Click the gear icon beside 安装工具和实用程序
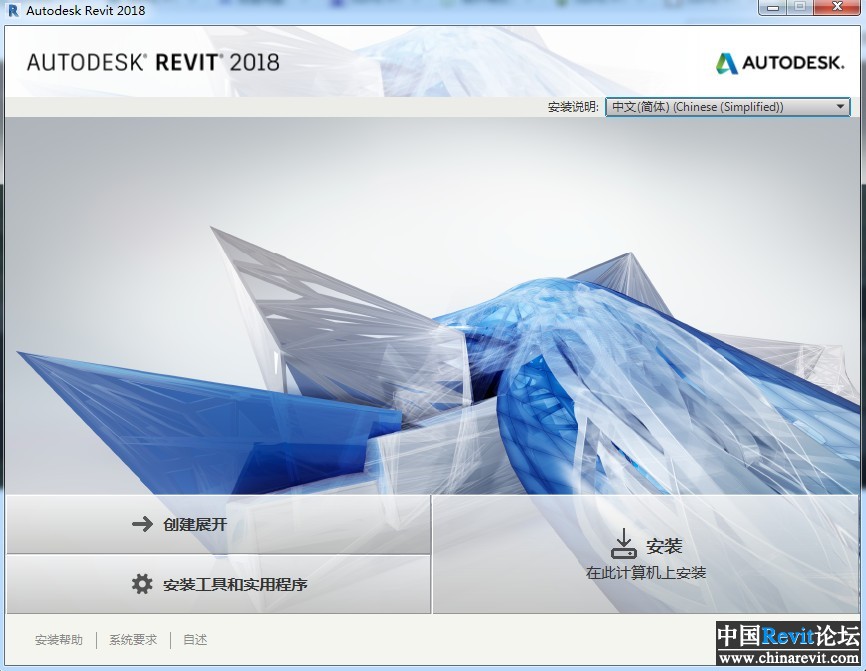Screen dimensions: 866x671 tap(142, 584)
